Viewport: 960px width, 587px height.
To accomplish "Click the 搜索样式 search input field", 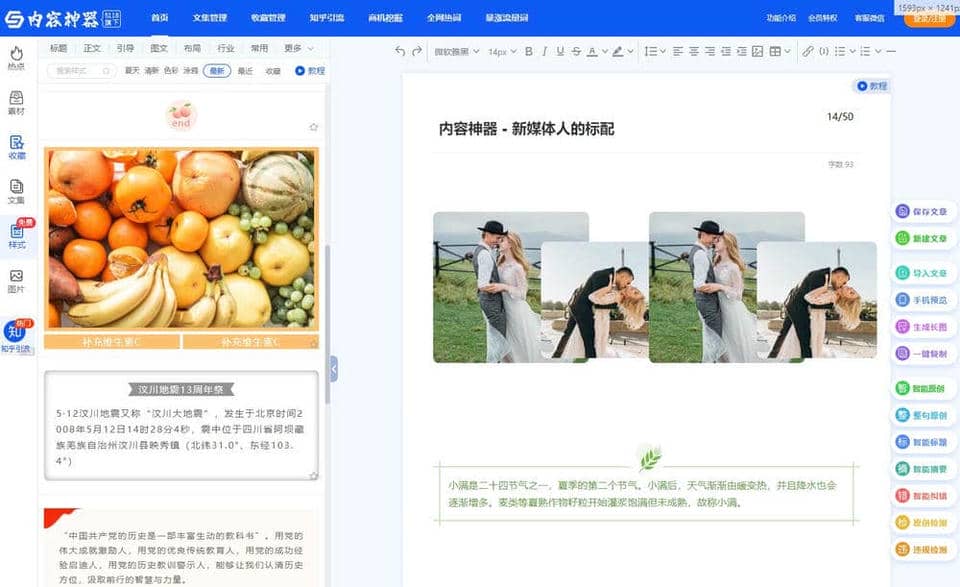I will pos(82,71).
